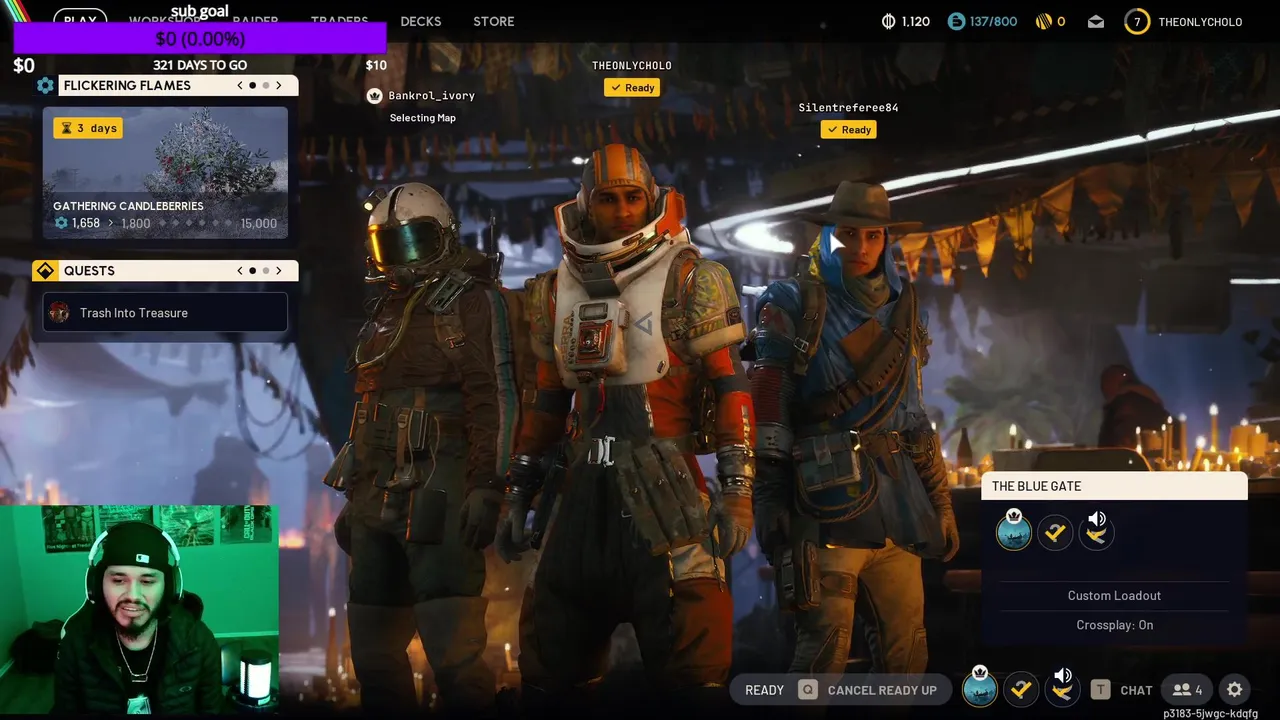Open the CHAT button
This screenshot has width=1280, height=720.
1122,690
